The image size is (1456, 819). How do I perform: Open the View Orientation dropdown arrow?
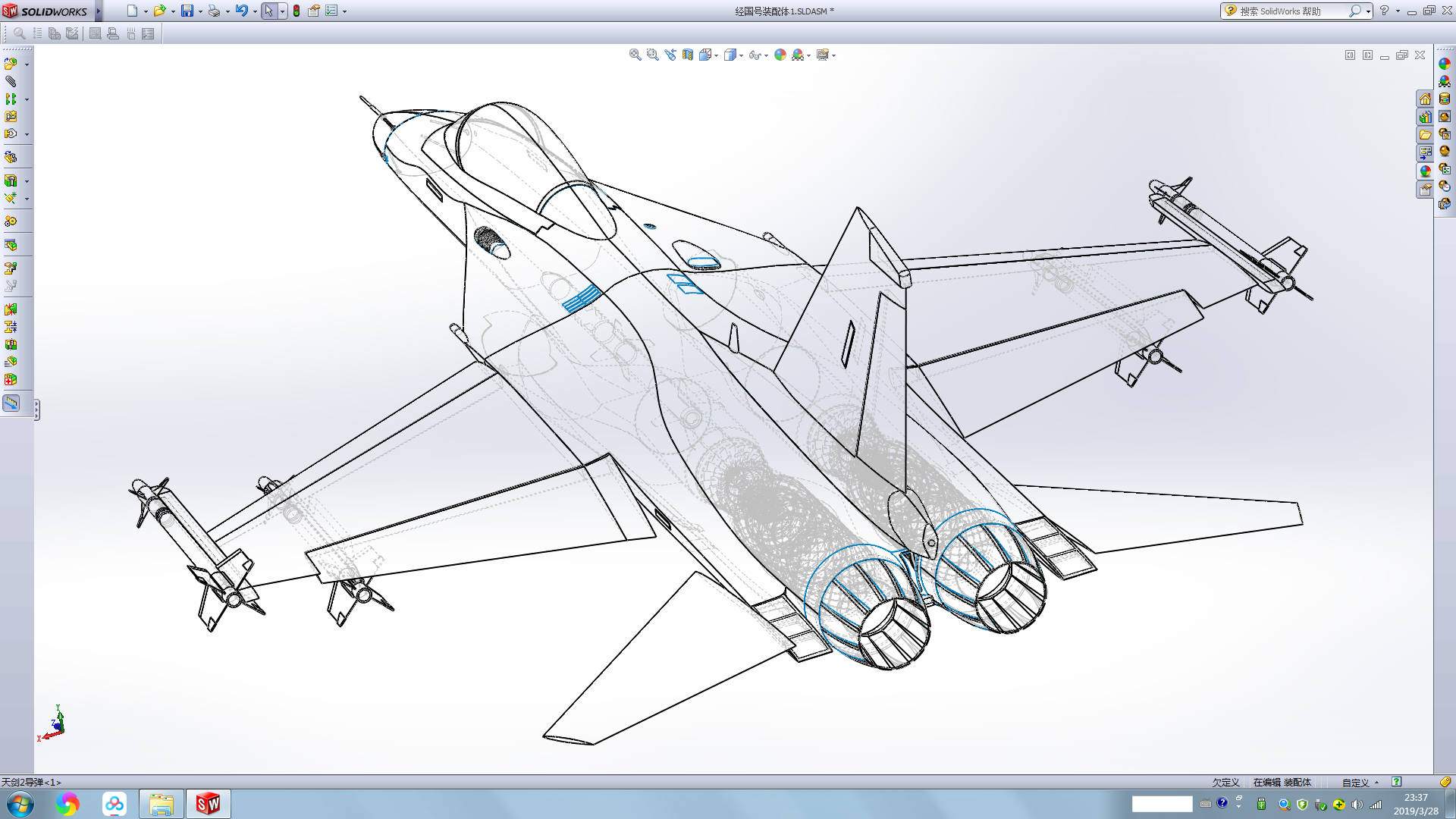click(x=716, y=55)
